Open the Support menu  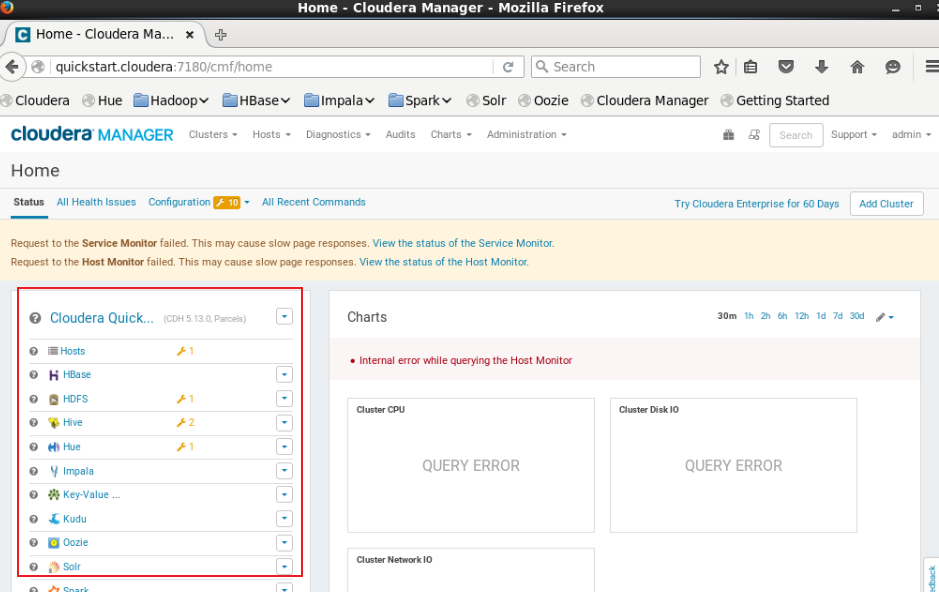(x=853, y=135)
